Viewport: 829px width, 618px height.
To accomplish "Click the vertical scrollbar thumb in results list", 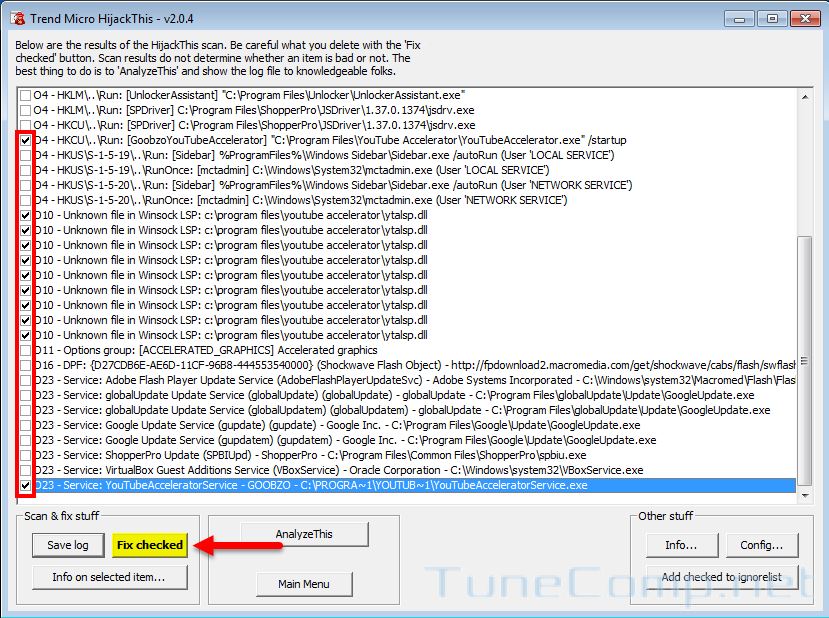I will [805, 361].
